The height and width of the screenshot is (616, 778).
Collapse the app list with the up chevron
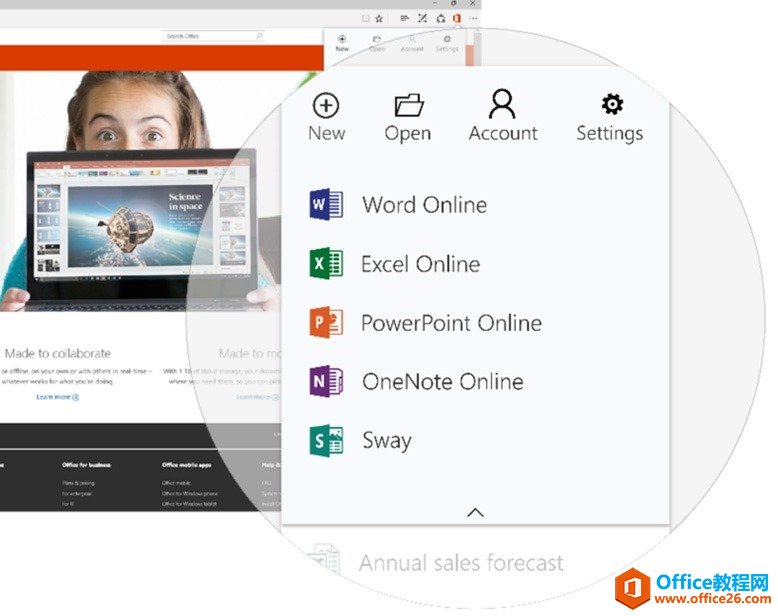(475, 512)
